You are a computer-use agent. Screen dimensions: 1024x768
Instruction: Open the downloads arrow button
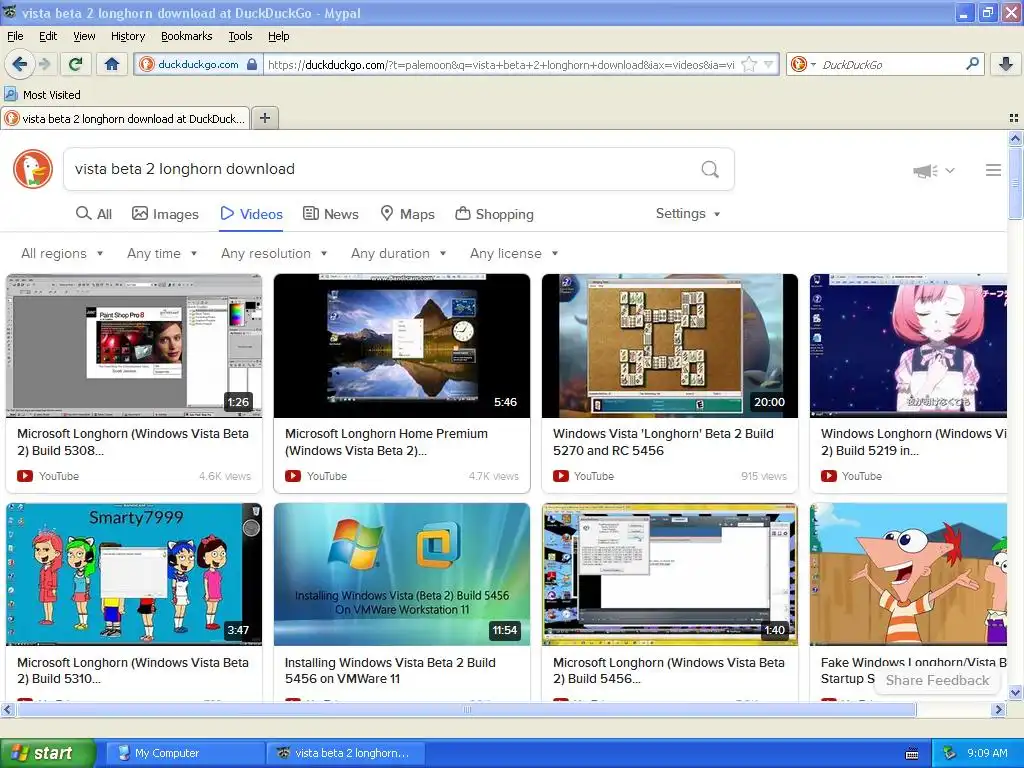[1006, 64]
